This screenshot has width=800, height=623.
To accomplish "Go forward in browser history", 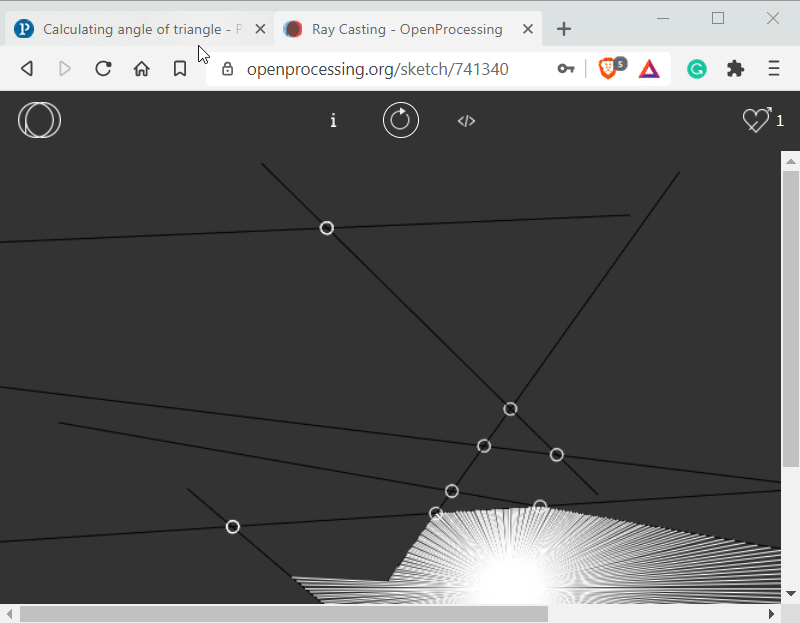I will 65,68.
